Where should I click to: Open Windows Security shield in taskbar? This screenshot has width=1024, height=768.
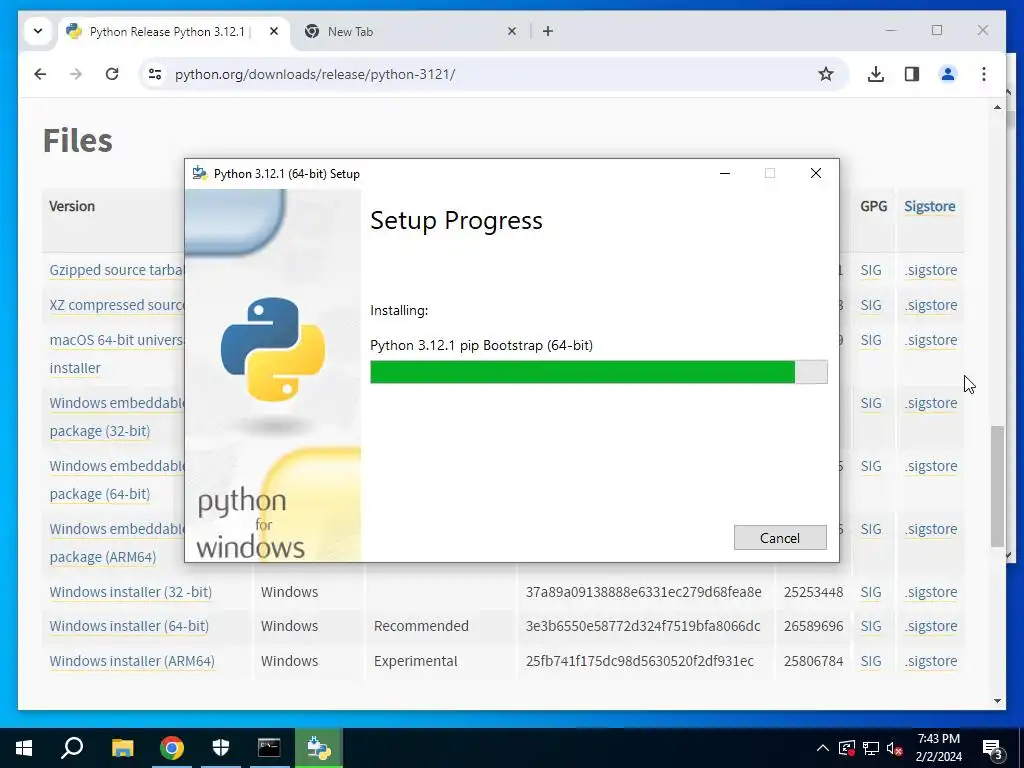point(221,748)
